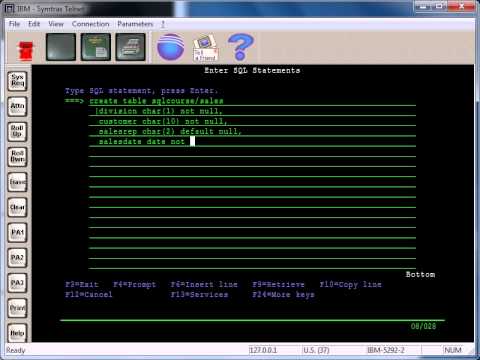The width and height of the screenshot is (480, 360).
Task: Click the F10=Copy line function key text
Action: point(351,284)
